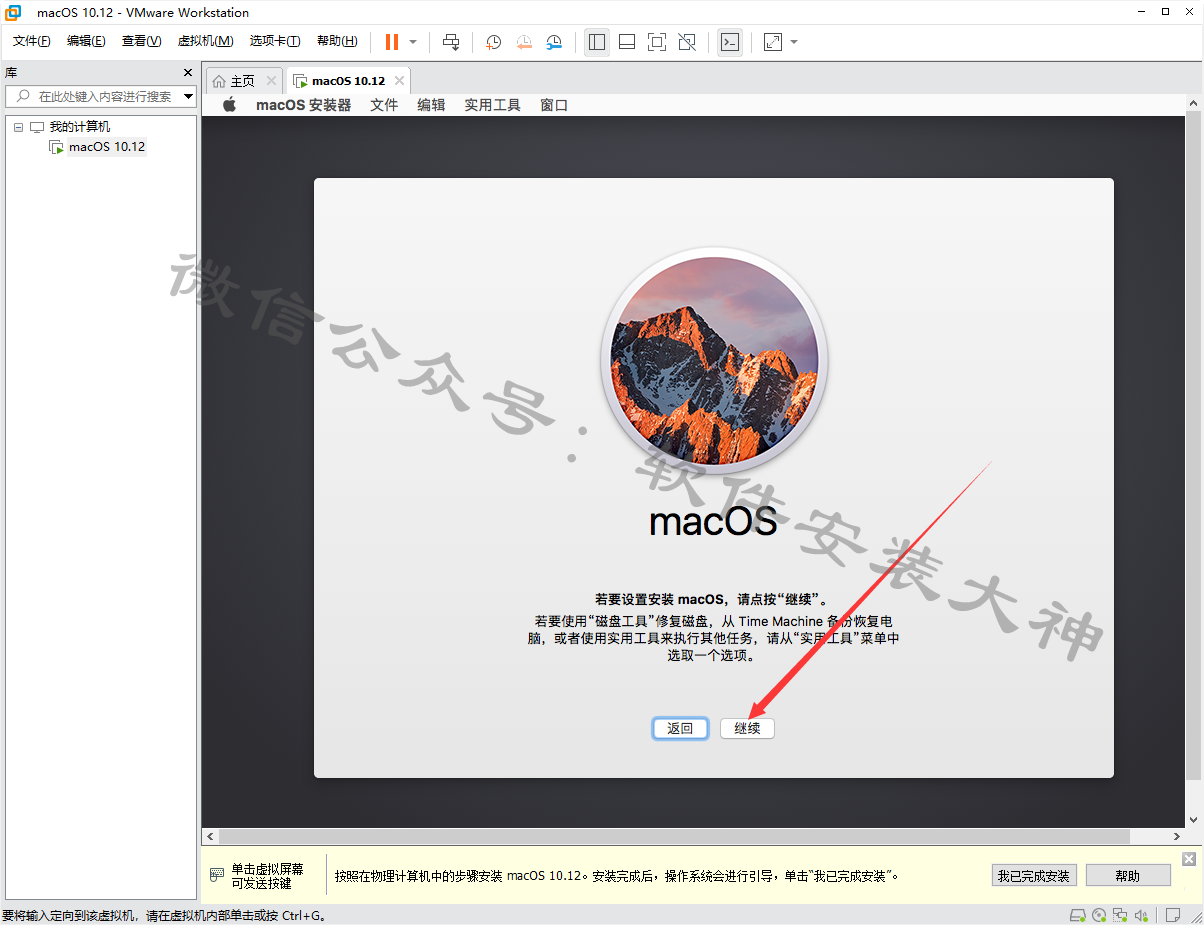Open the macOS 文件 menu in the guest
Screen dimensions: 1204x925
coord(384,105)
